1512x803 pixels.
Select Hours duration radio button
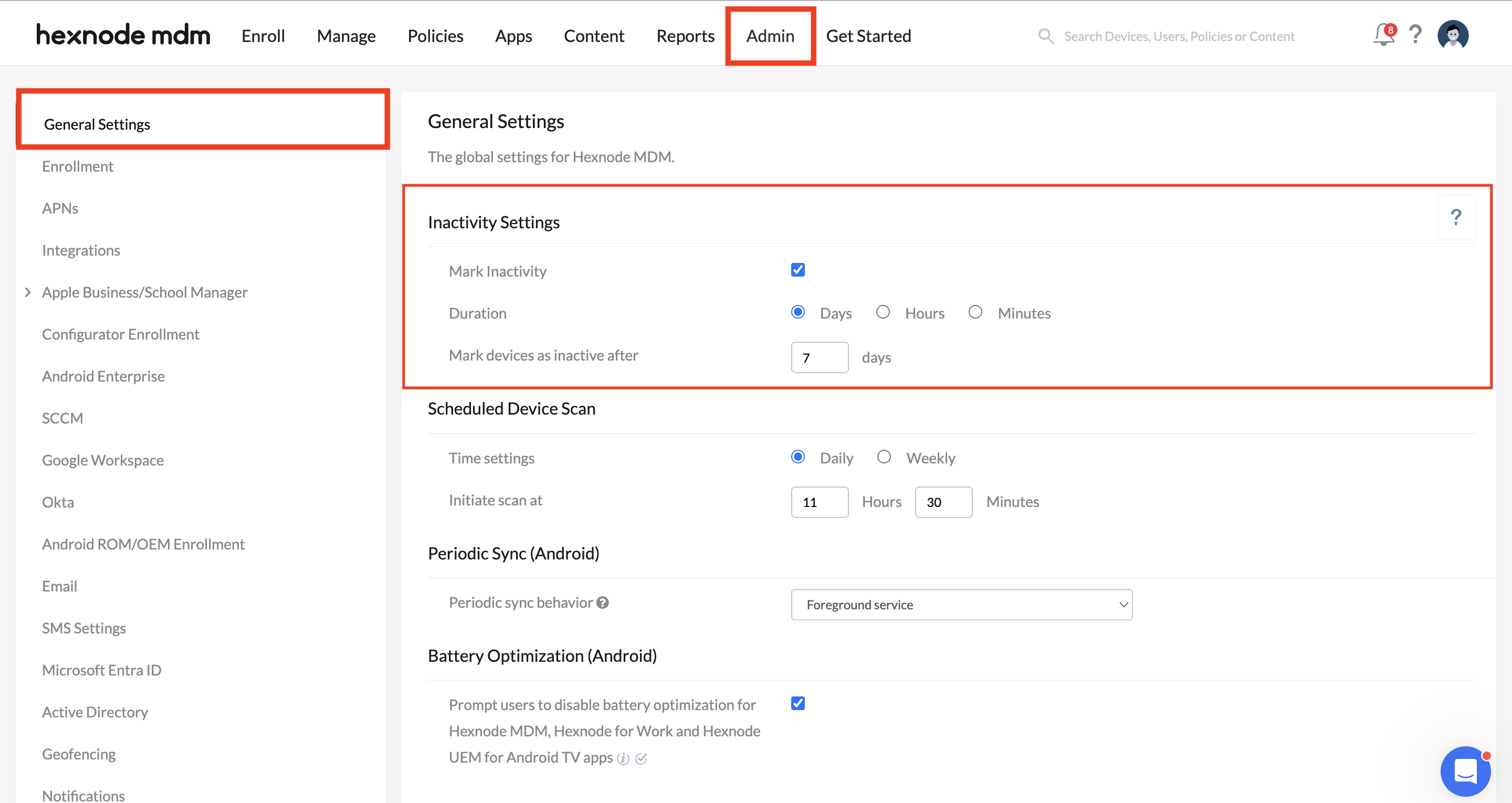(x=883, y=312)
